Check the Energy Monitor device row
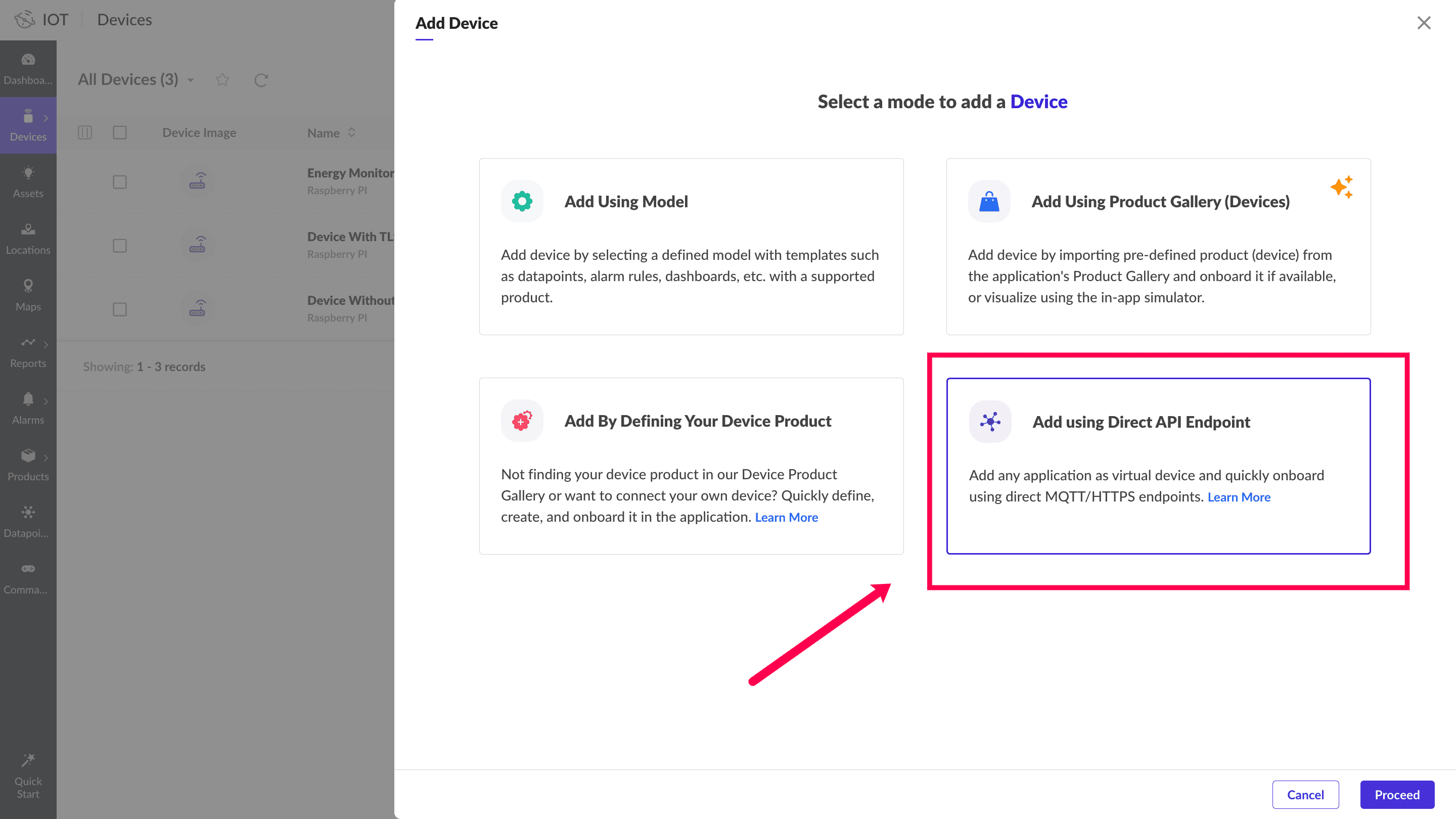1456x819 pixels. tap(119, 181)
